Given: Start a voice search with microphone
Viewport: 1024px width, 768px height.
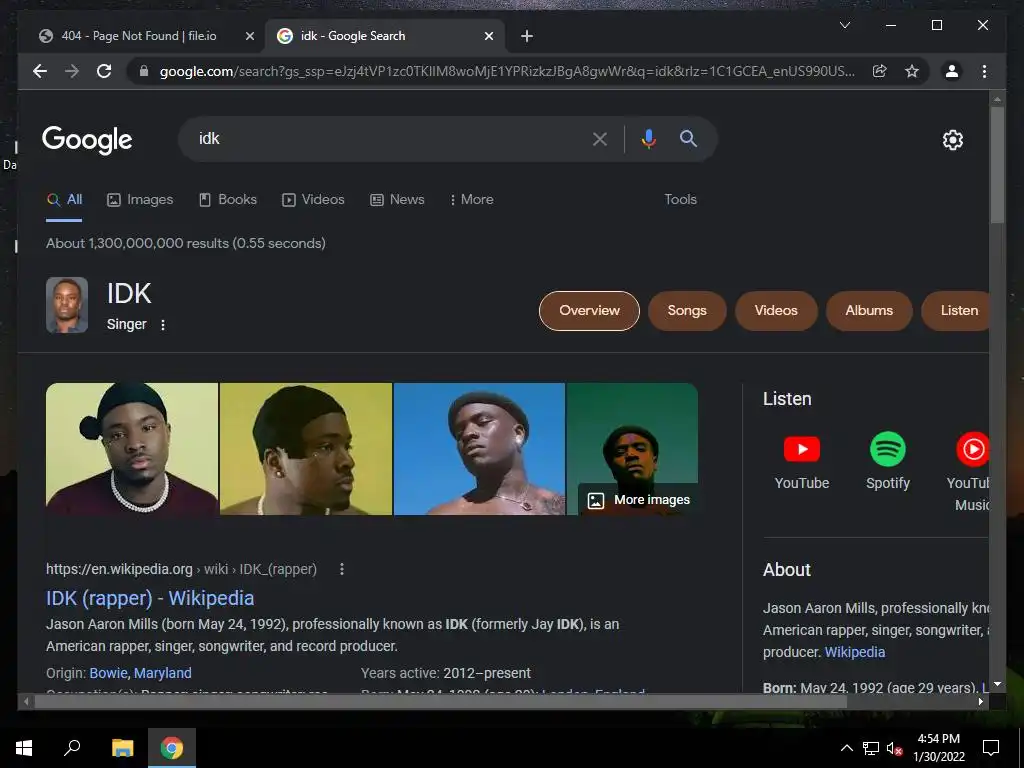Looking at the screenshot, I should coord(648,138).
